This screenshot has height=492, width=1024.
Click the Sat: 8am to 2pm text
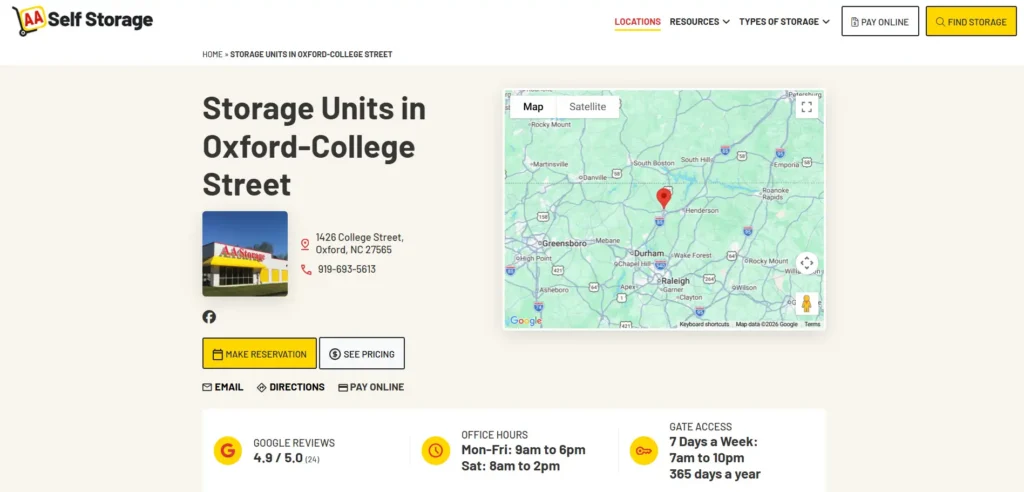[511, 467]
